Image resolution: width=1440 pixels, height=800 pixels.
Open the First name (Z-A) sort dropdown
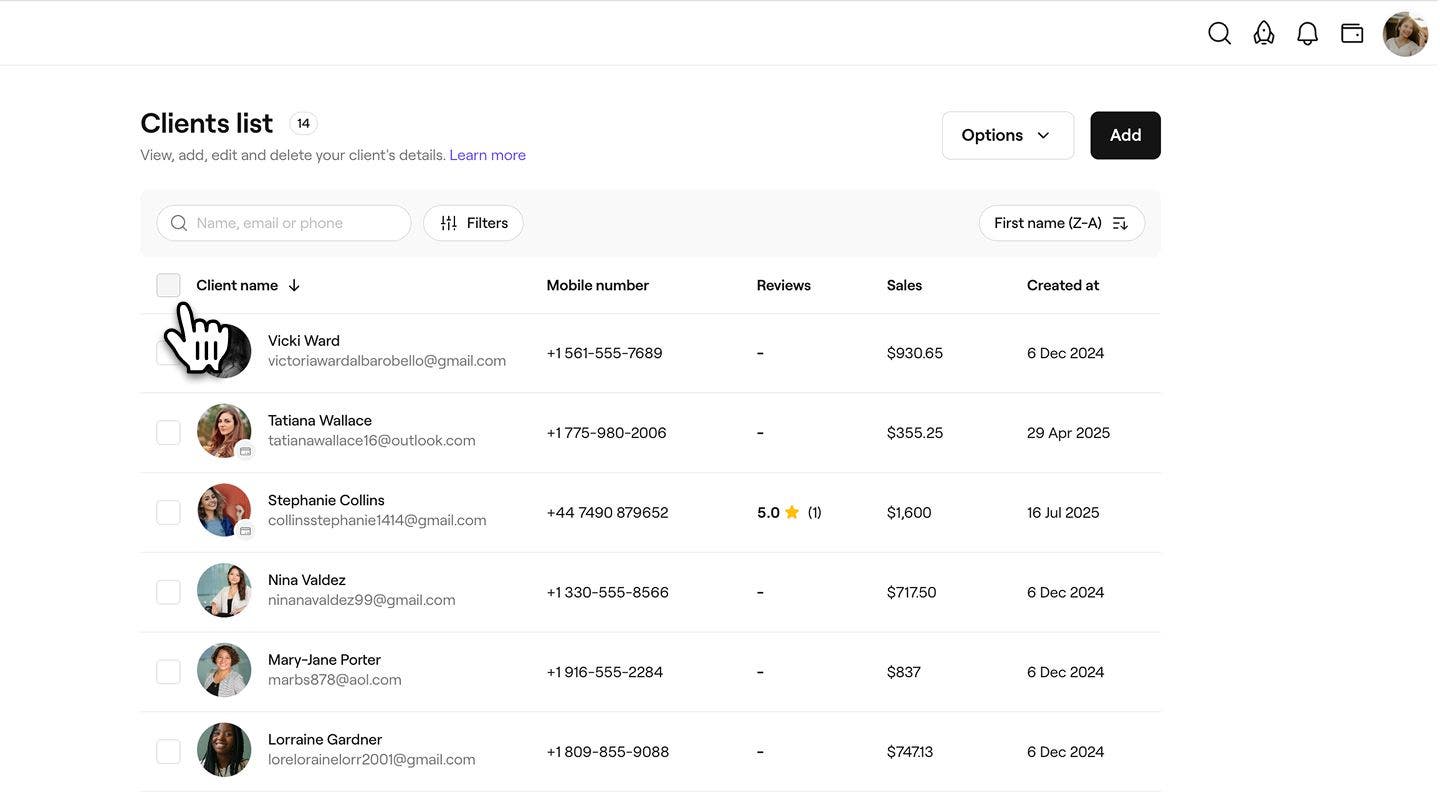[1062, 223]
